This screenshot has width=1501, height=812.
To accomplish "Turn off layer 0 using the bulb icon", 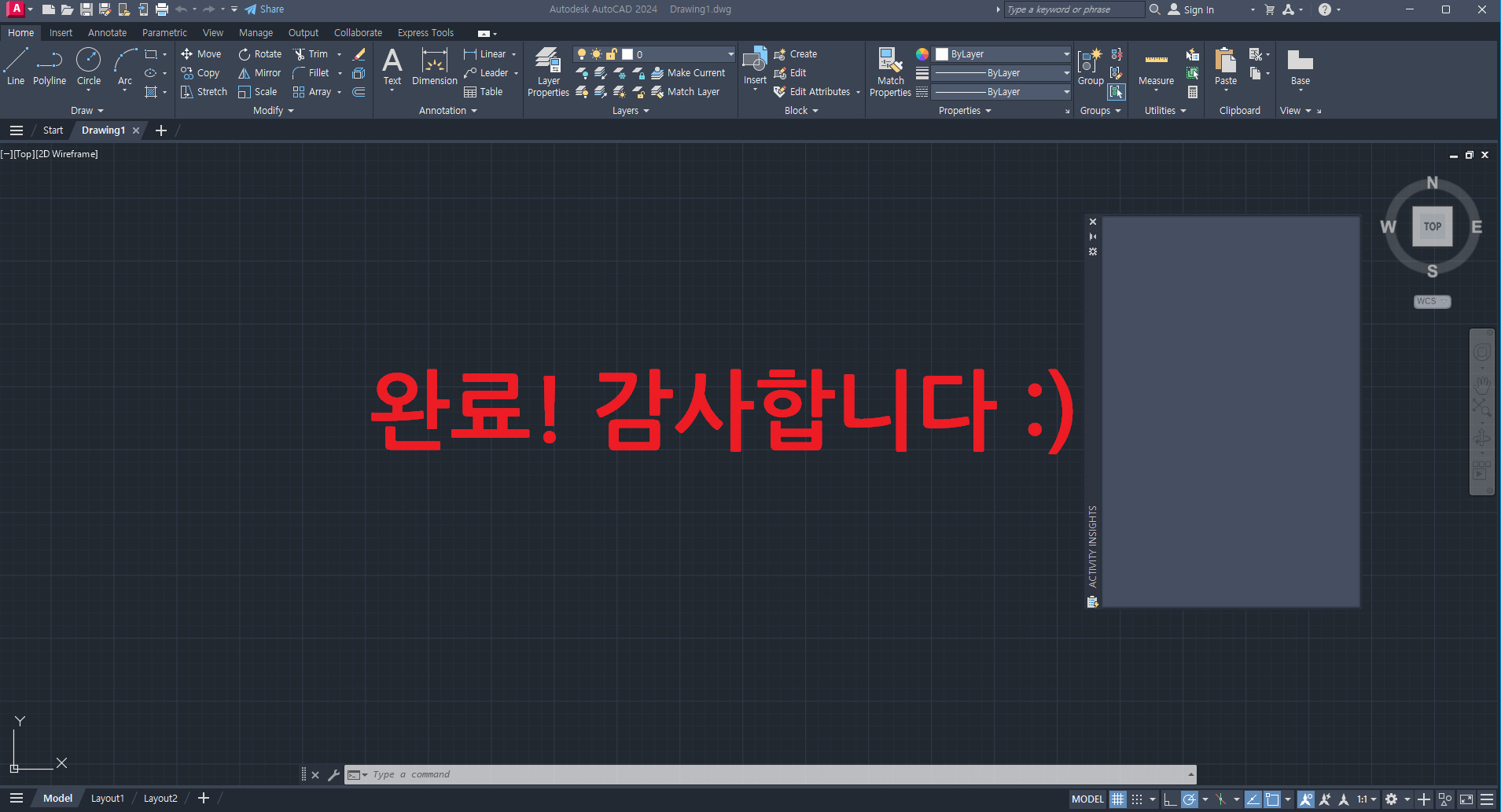I will tap(582, 53).
